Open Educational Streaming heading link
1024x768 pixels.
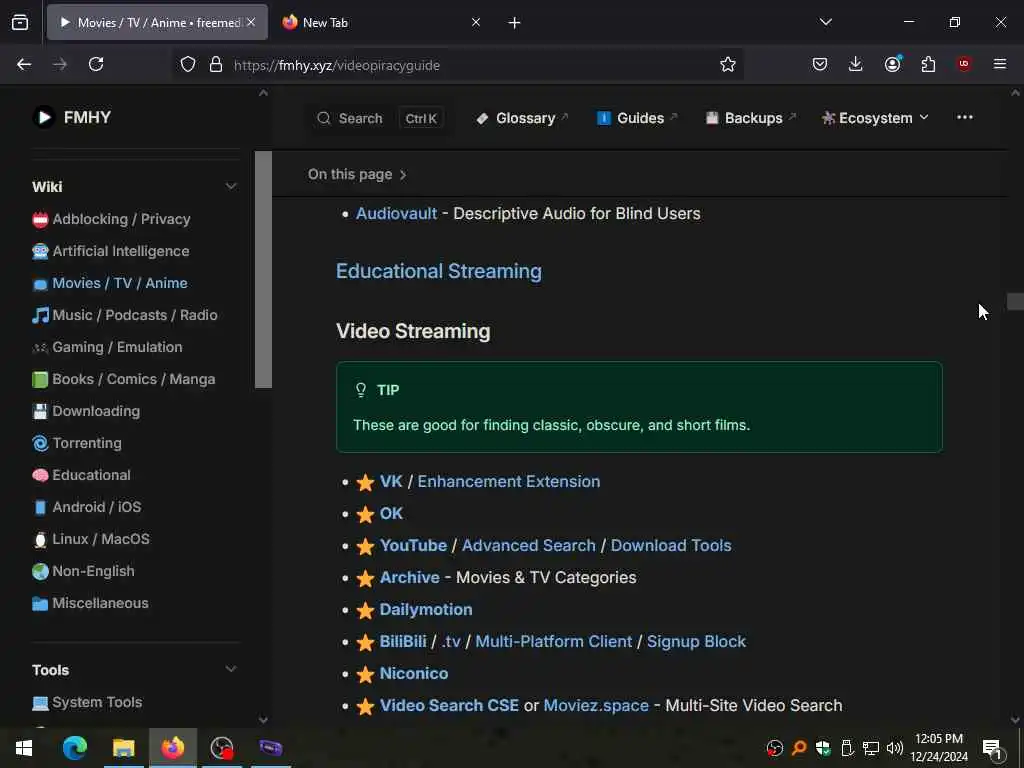pyautogui.click(x=439, y=271)
